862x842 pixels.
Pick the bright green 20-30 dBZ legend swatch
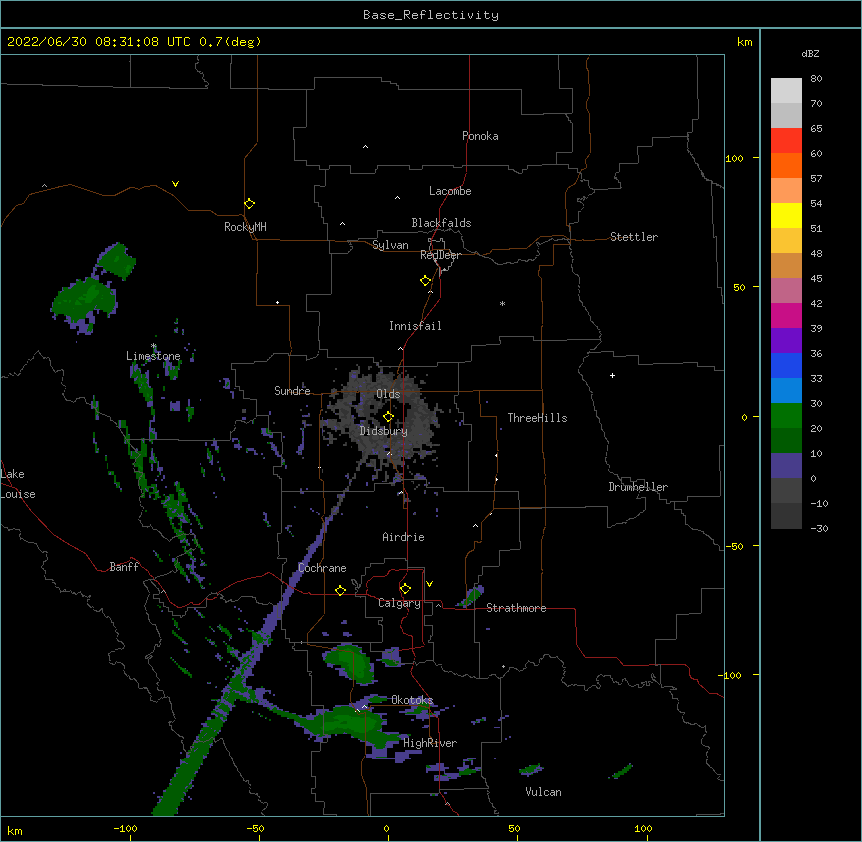[x=786, y=416]
